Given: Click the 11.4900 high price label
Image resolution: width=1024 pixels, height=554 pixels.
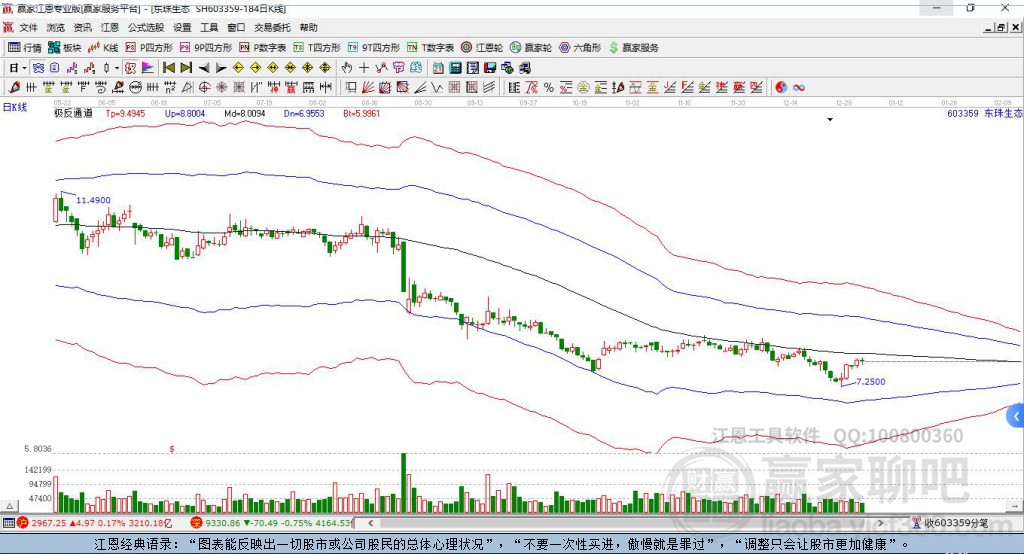Looking at the screenshot, I should (93, 200).
